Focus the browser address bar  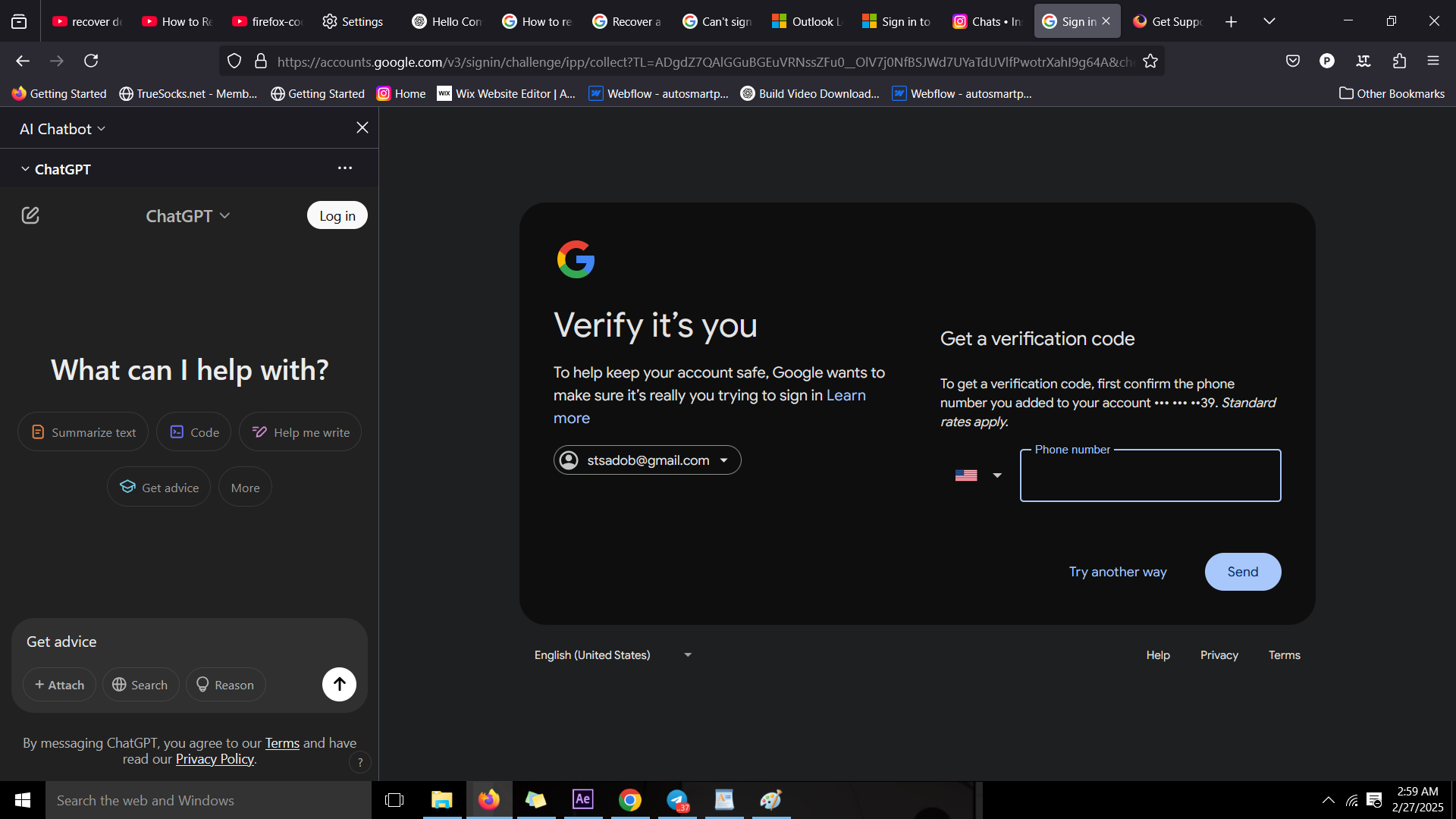click(x=705, y=61)
